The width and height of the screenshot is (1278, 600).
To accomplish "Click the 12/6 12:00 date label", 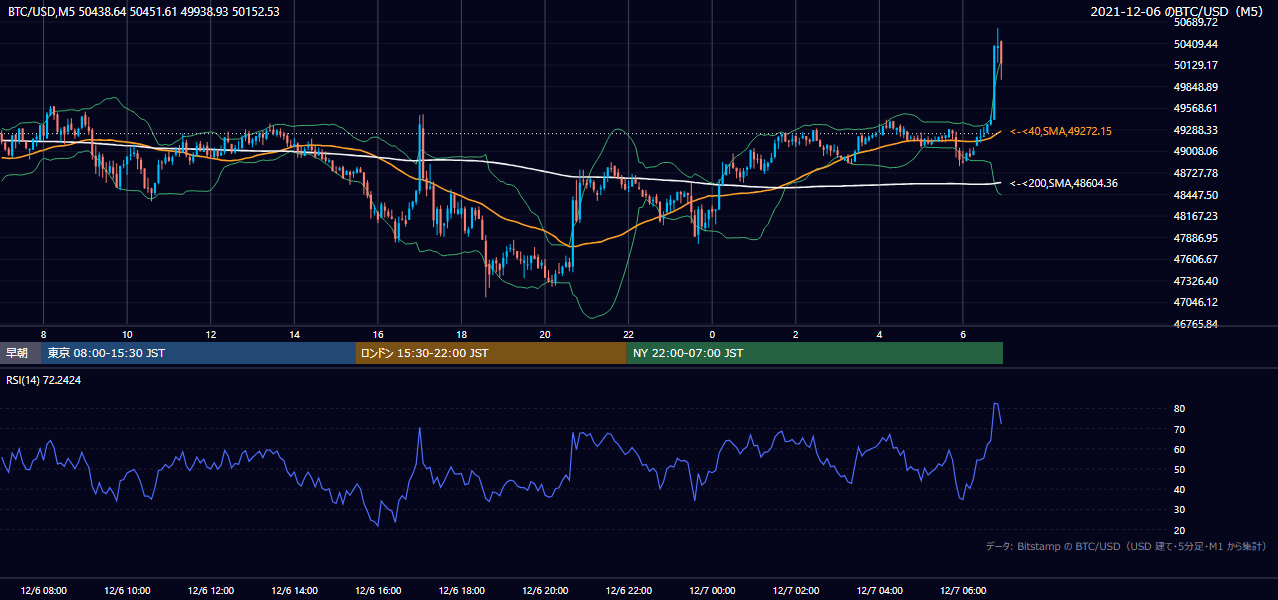I will (210, 590).
